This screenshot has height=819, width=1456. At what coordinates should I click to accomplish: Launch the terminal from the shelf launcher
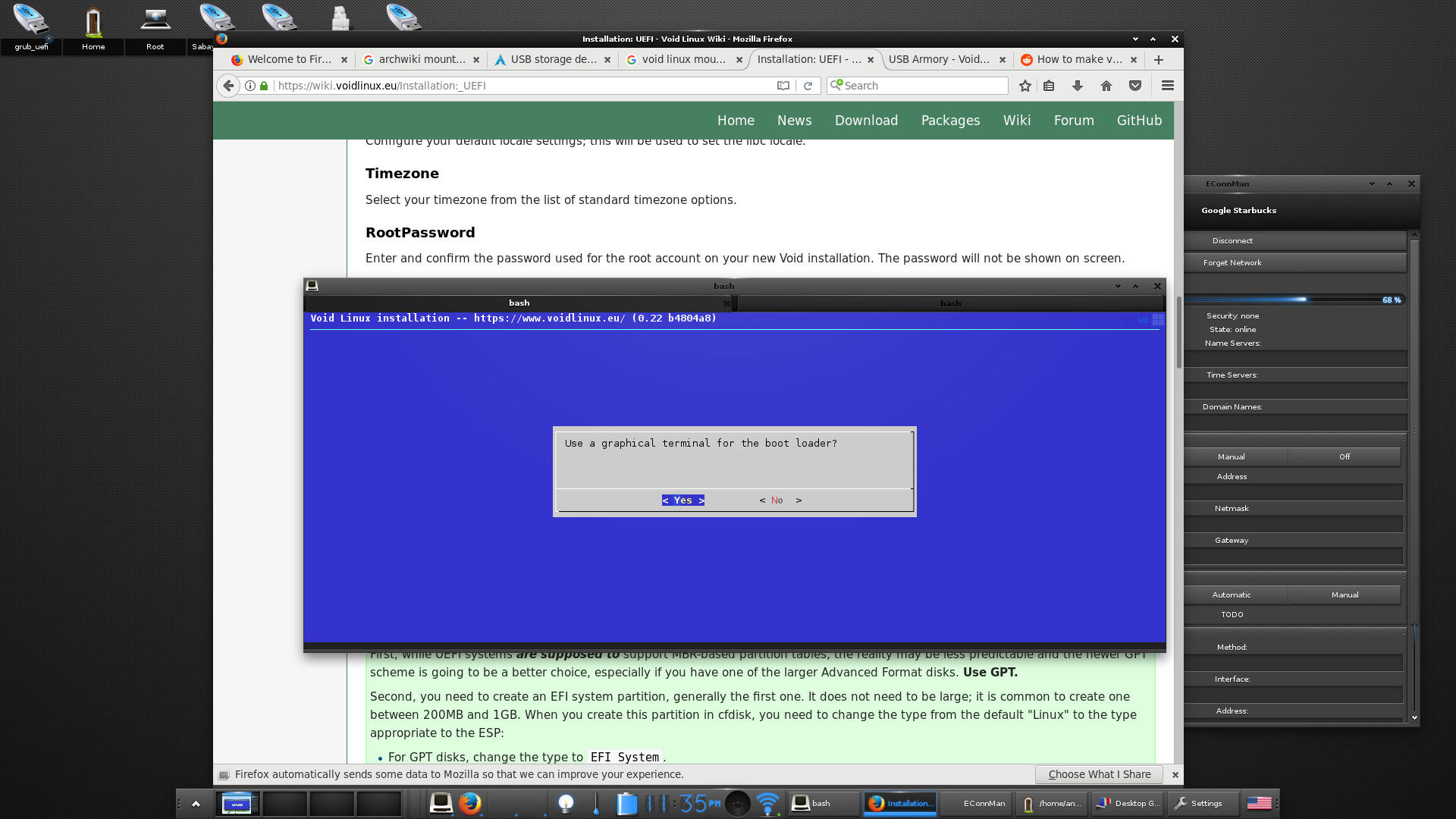(x=441, y=802)
